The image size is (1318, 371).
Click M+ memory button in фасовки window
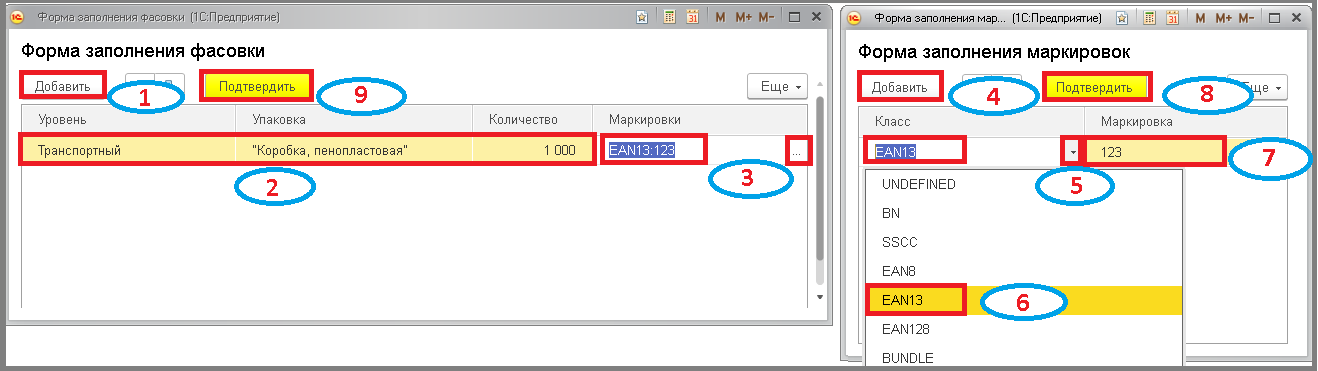pyautogui.click(x=743, y=18)
